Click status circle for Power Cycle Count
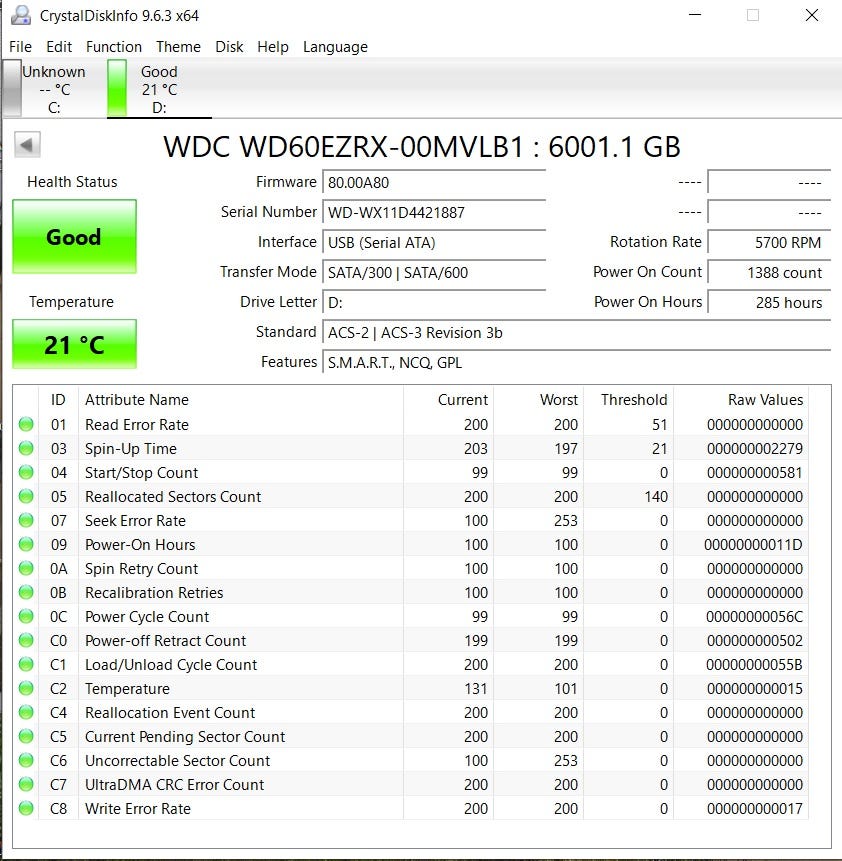Viewport: 842px width, 861px height. [26, 616]
